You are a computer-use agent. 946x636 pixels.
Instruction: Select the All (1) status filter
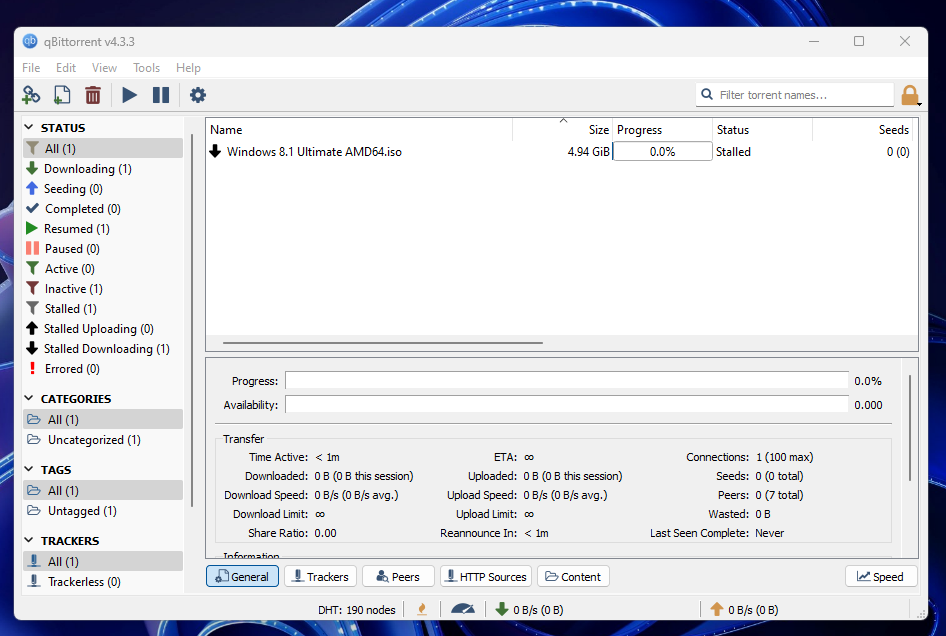click(103, 148)
